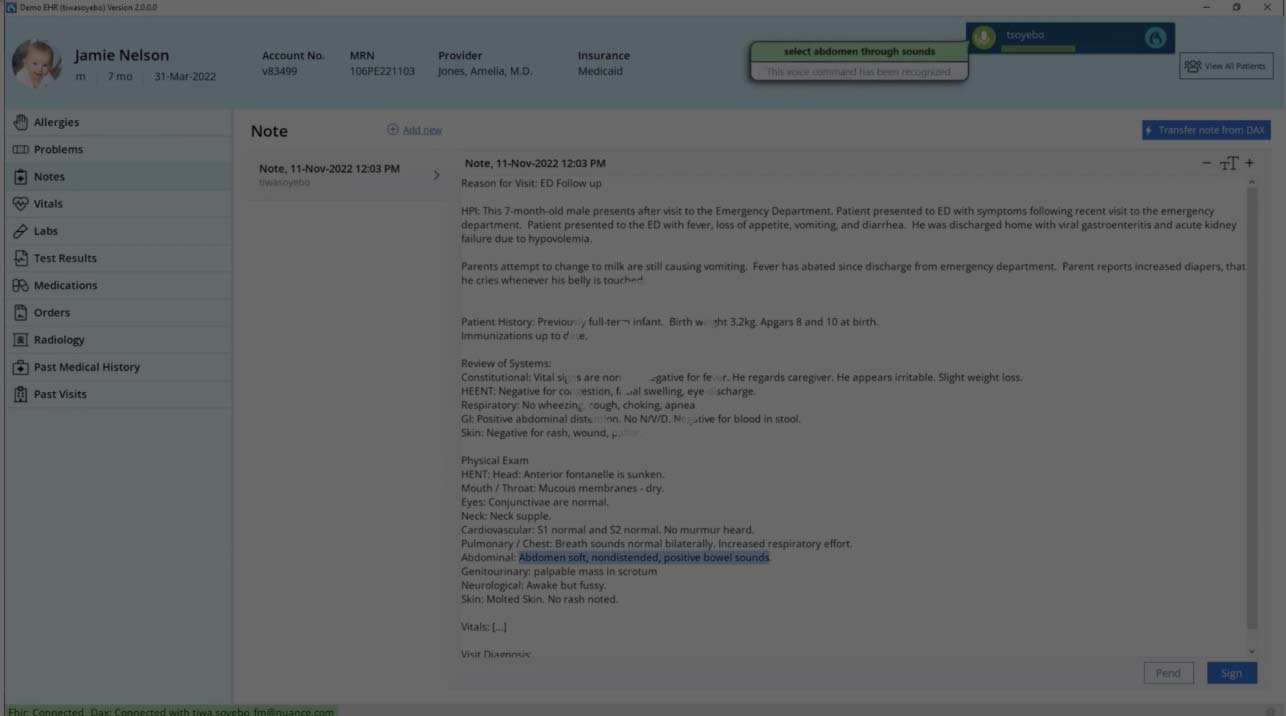Viewport: 1286px width, 716px height.
Task: Click the Genitourinary palpable mass line
Action: tap(559, 571)
